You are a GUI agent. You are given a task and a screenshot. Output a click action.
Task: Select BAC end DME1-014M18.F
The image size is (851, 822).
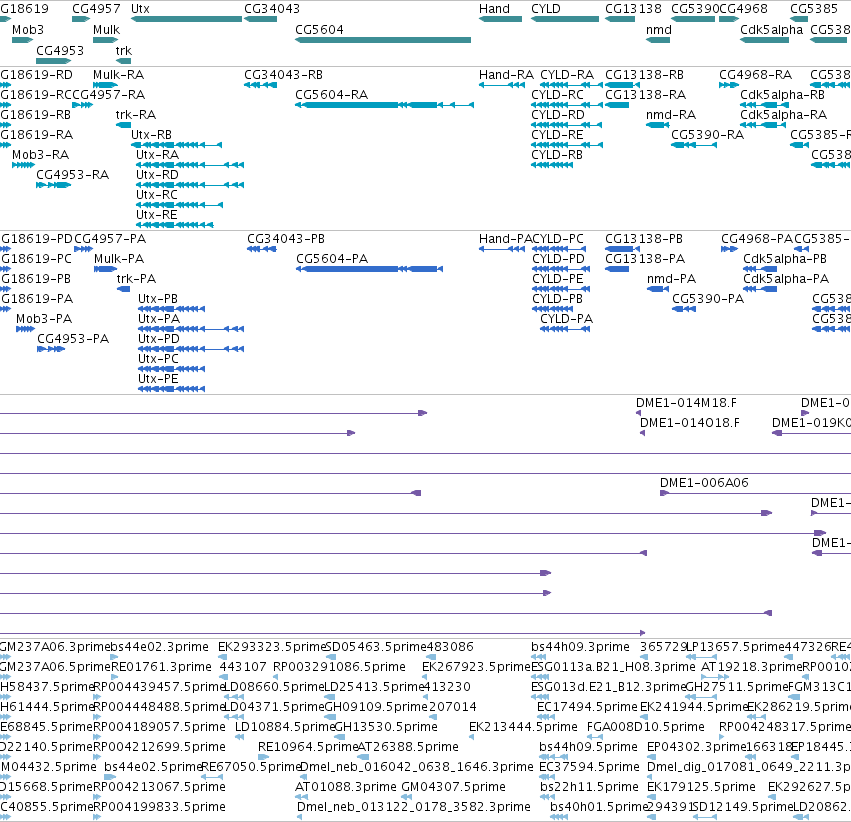(x=638, y=413)
